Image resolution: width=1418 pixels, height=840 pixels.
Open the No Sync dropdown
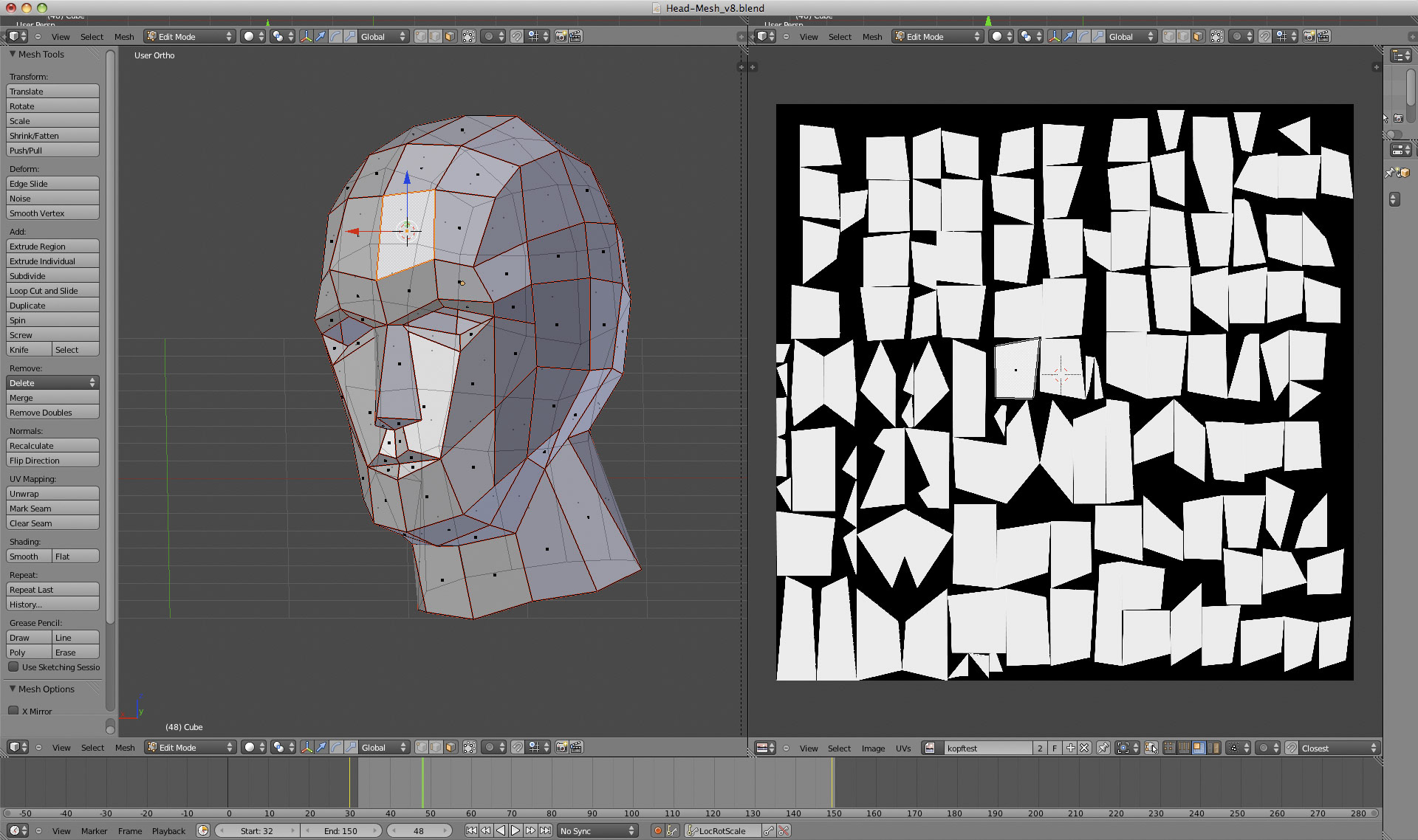click(597, 830)
